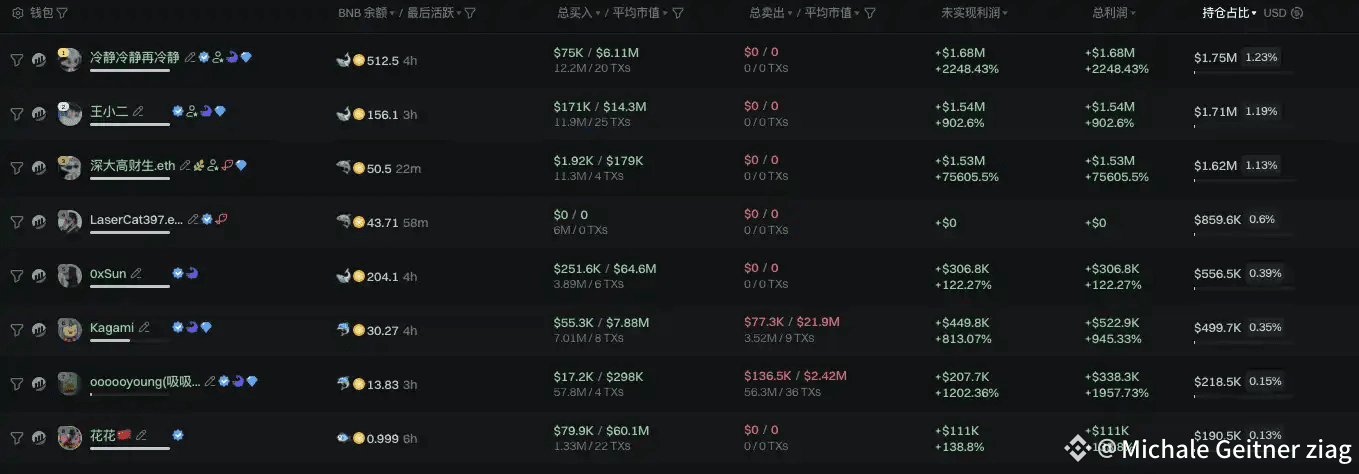Viewport: 1359px width, 474px height.
Task: Open ooooyoung wallet name link
Action: pyautogui.click(x=145, y=381)
